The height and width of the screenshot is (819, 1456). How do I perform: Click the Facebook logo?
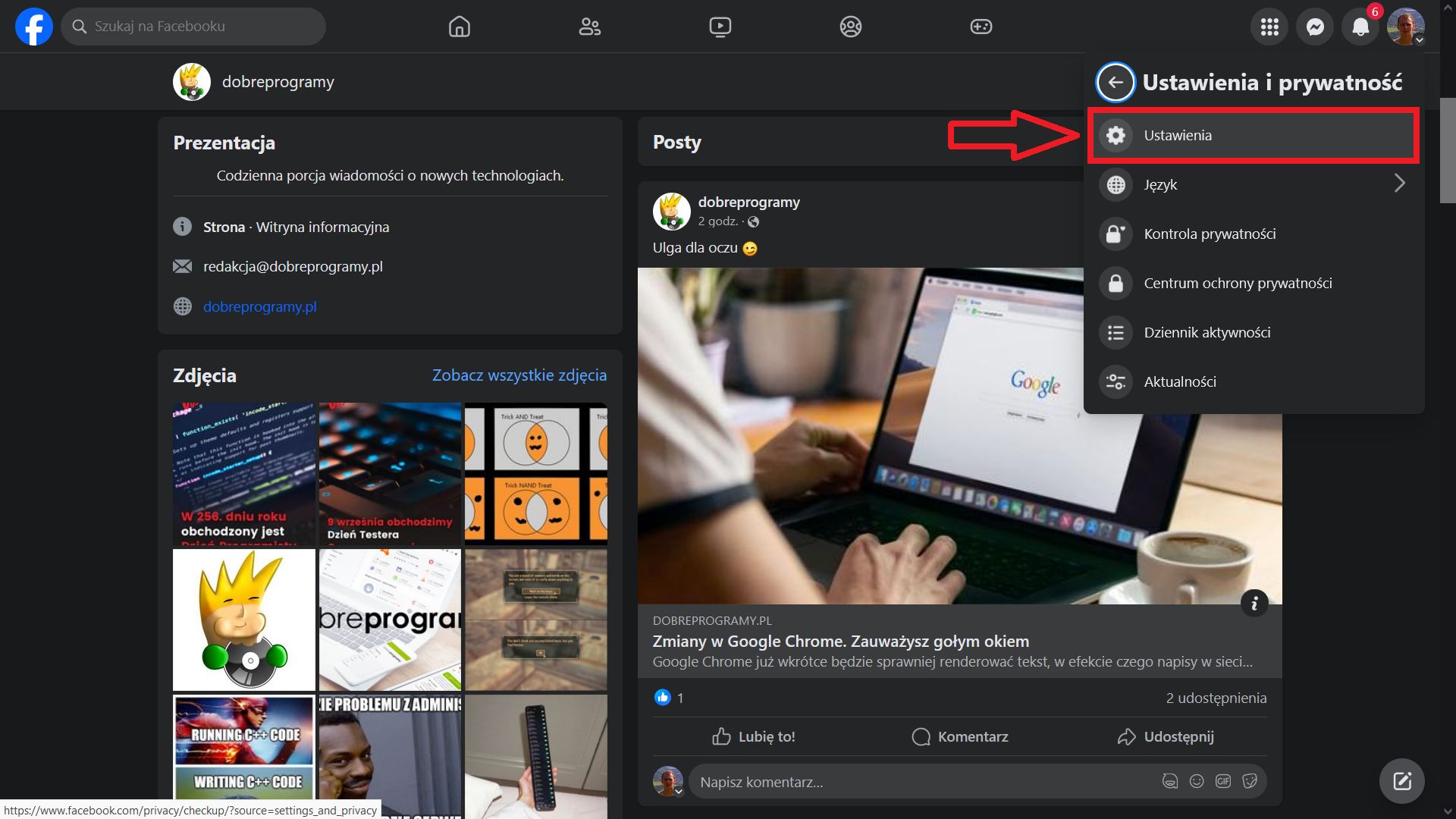33,26
